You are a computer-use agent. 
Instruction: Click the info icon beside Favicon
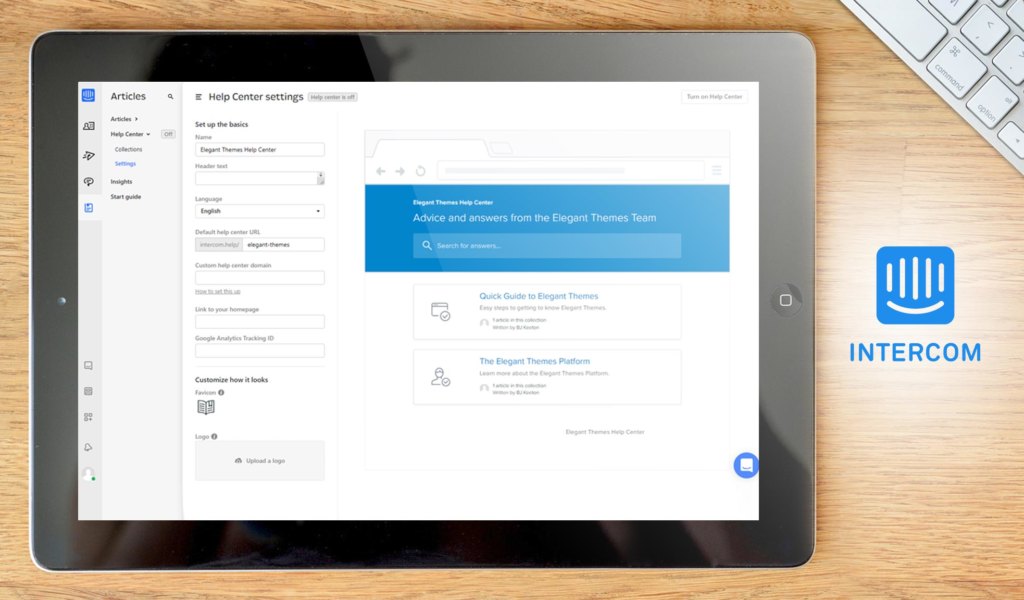click(x=221, y=393)
